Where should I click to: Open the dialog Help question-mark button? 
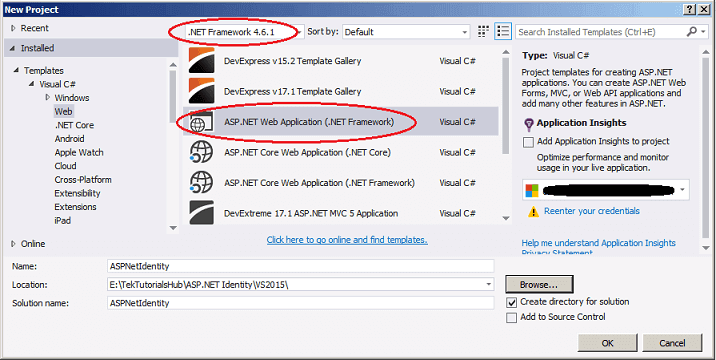click(x=690, y=10)
